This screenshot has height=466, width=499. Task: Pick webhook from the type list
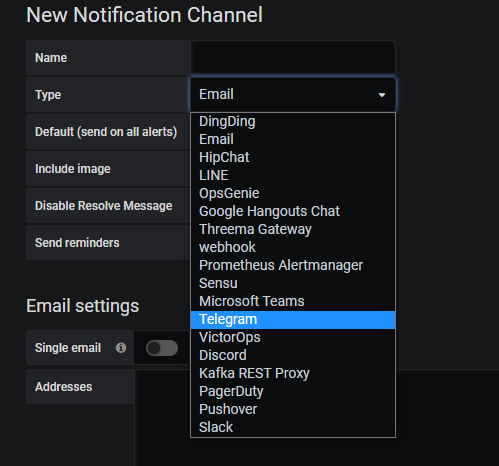point(293,247)
